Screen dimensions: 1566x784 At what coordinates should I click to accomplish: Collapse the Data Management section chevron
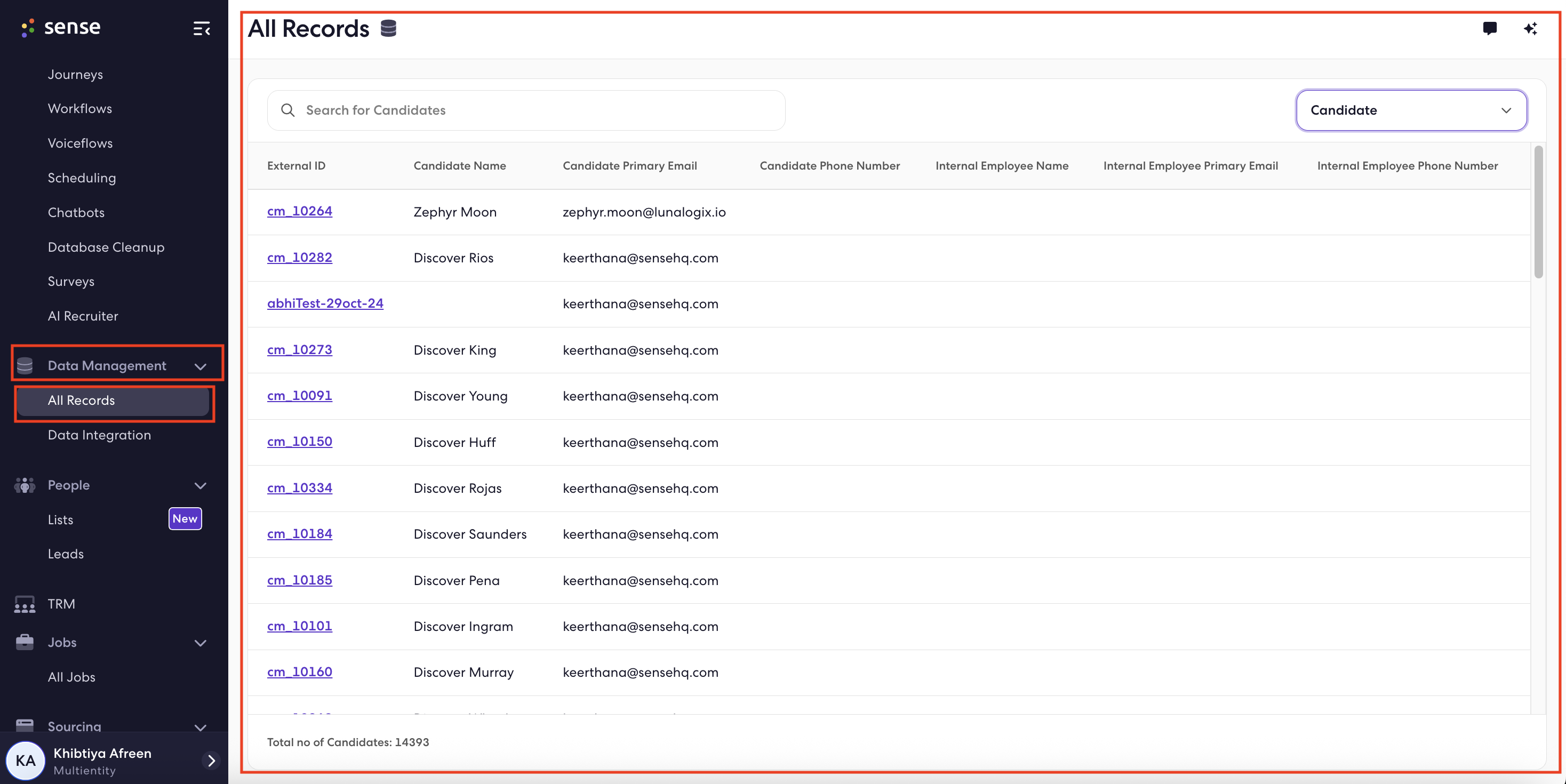201,366
